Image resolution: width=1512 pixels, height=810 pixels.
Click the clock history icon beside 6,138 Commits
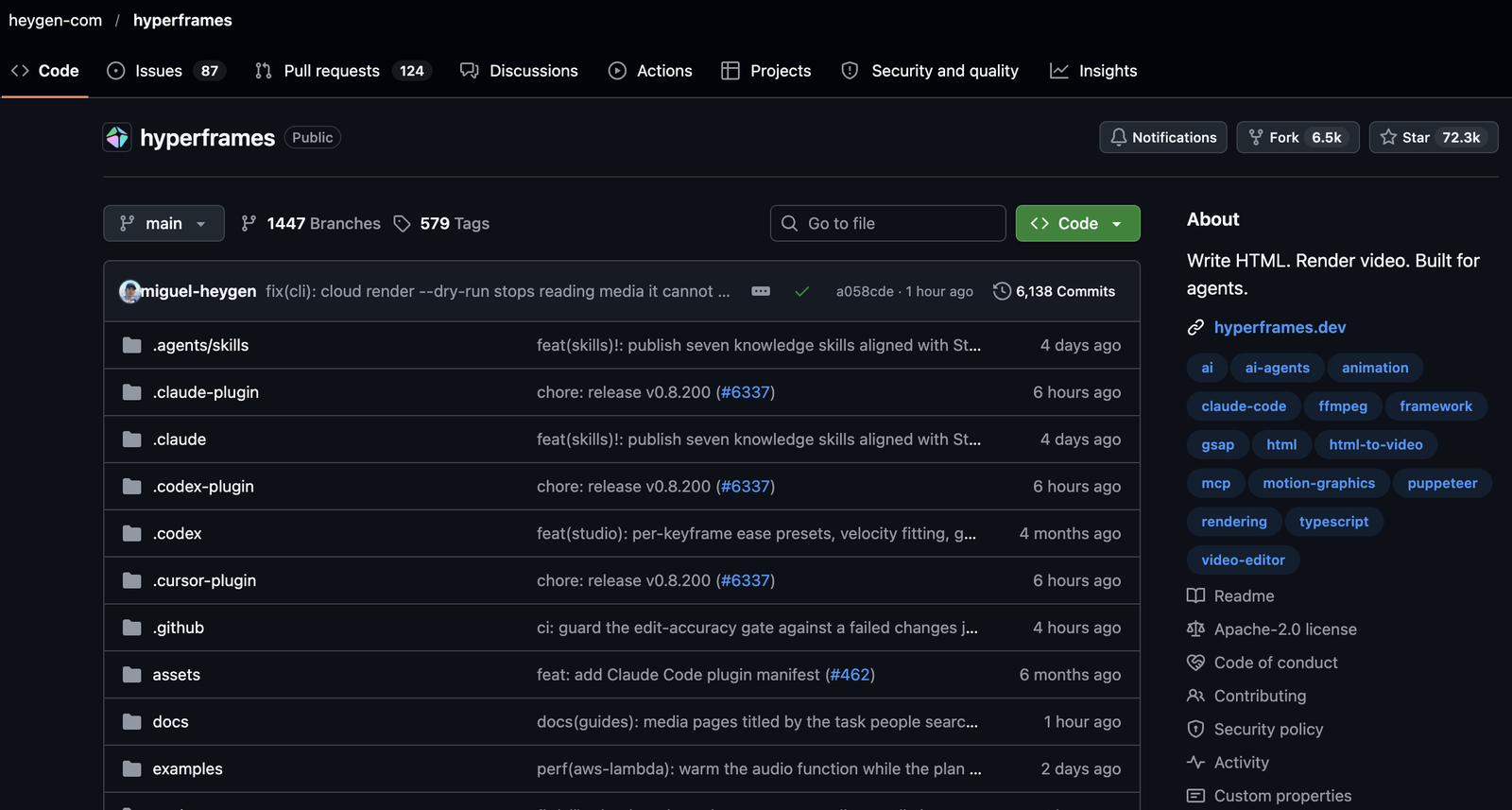(1002, 291)
